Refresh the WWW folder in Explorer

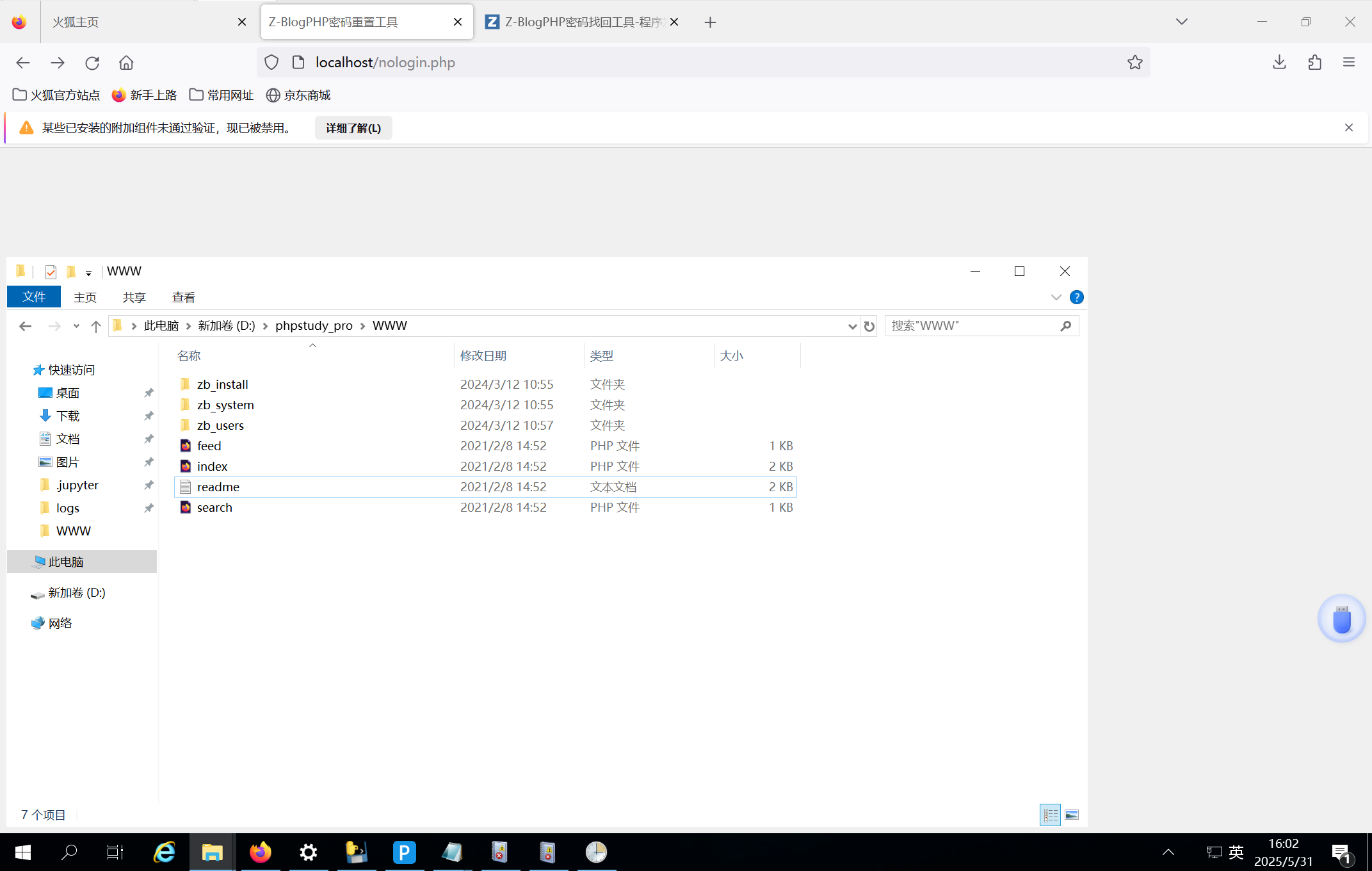coord(869,326)
